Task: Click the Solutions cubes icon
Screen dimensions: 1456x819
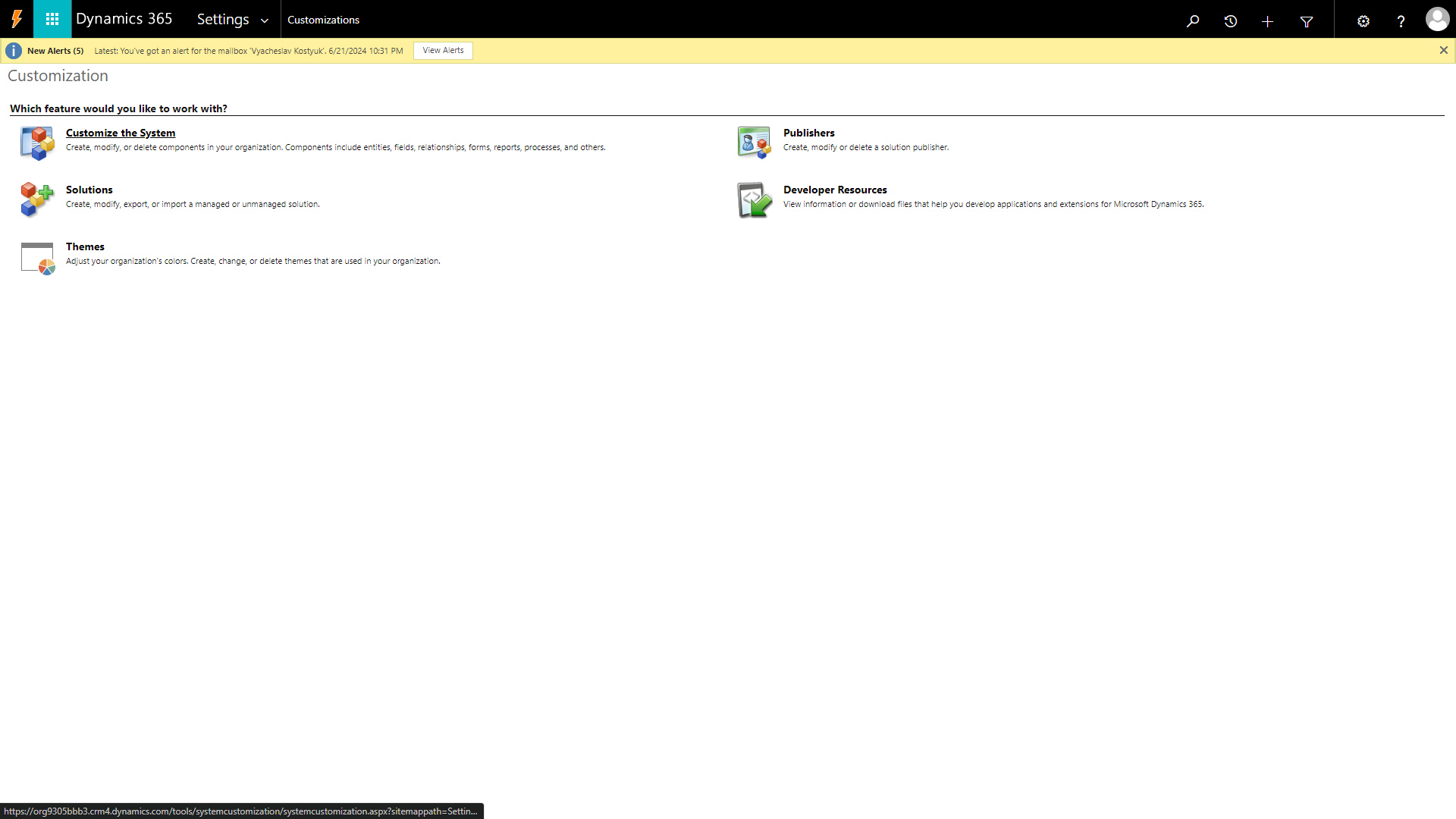Action: pyautogui.click(x=37, y=199)
